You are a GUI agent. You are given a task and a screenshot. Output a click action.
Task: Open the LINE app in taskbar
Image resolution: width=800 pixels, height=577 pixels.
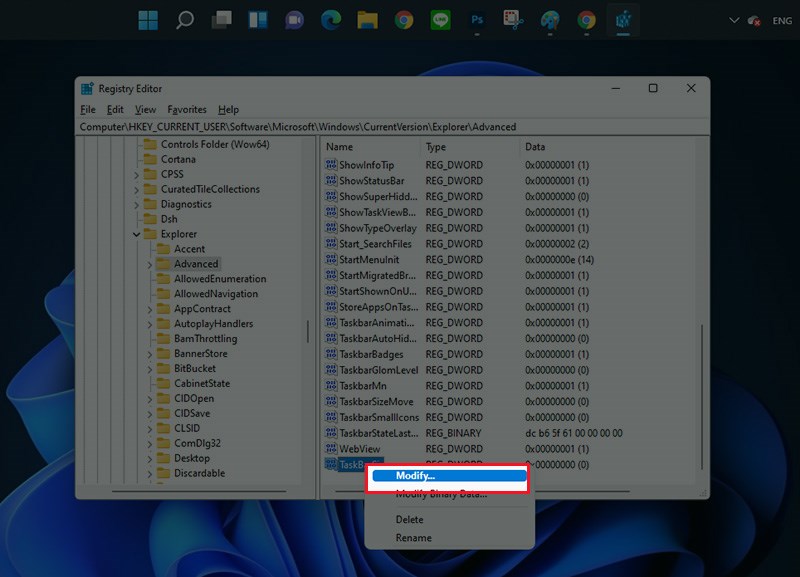pos(440,20)
